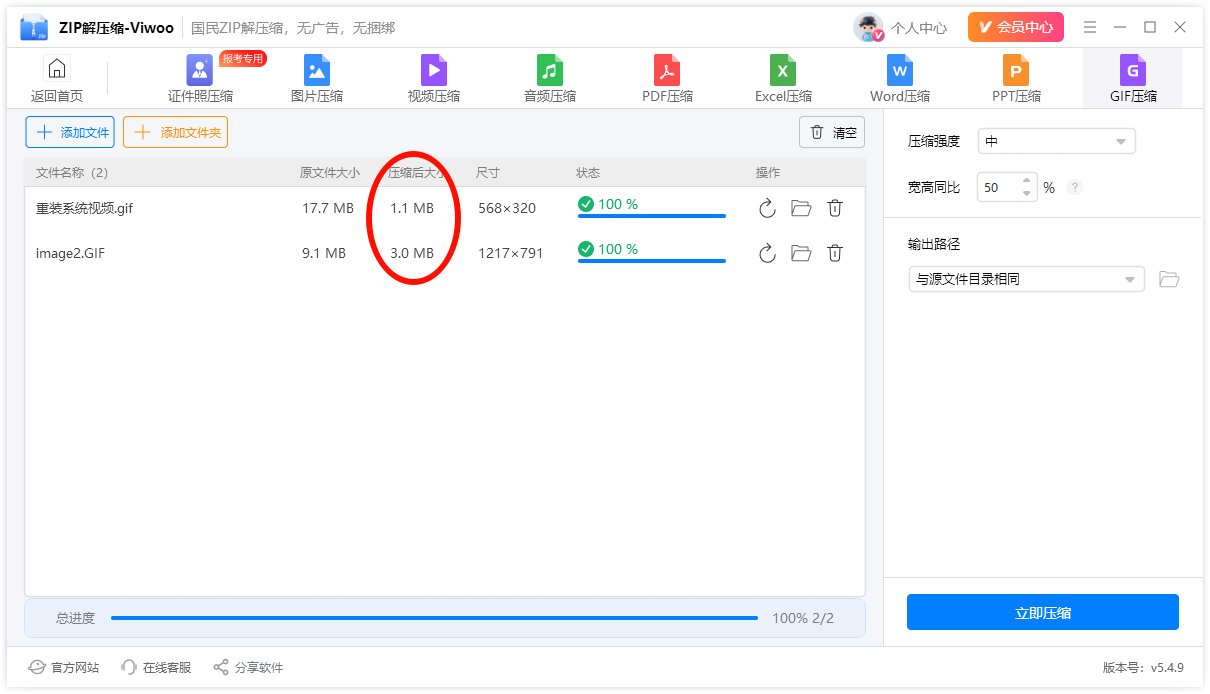1210x694 pixels.
Task: Click 添加文件 add file button
Action: 70,132
